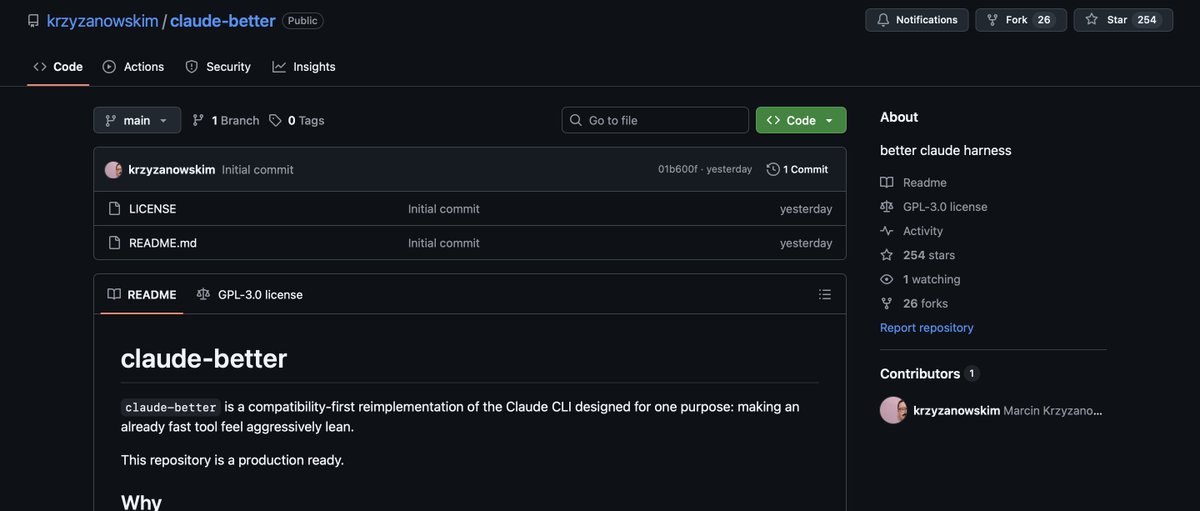
Task: Click the tag icon beside 0 Tags
Action: coord(276,120)
